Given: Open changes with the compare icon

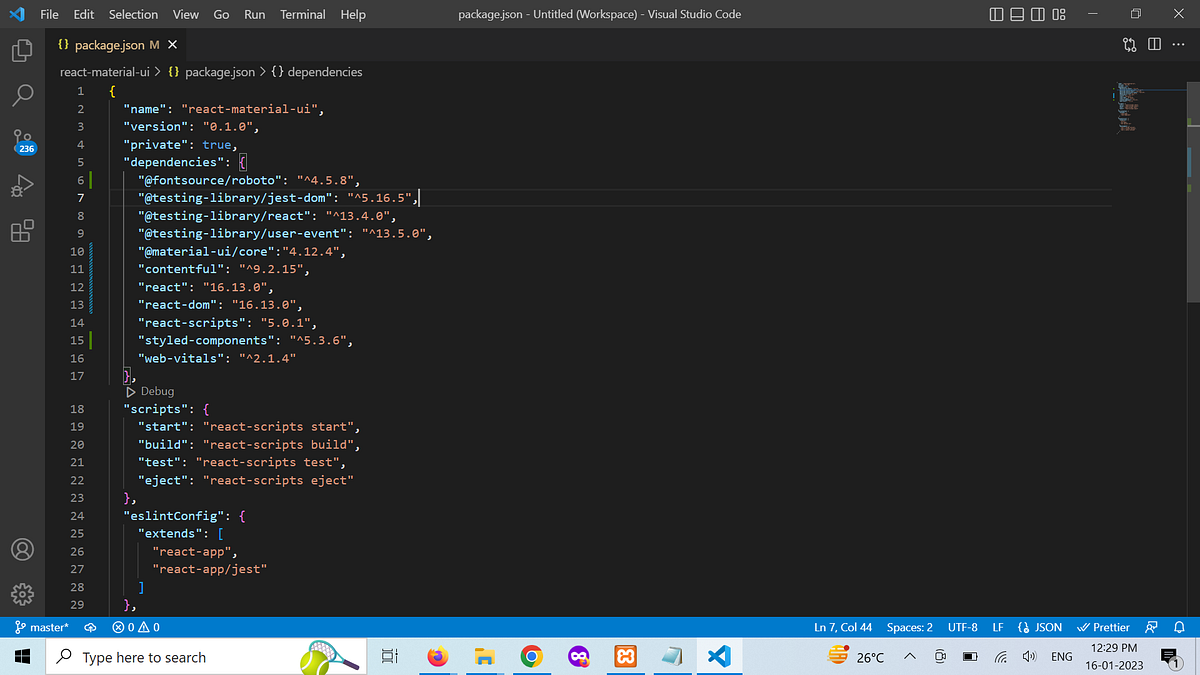Looking at the screenshot, I should click(x=1129, y=45).
